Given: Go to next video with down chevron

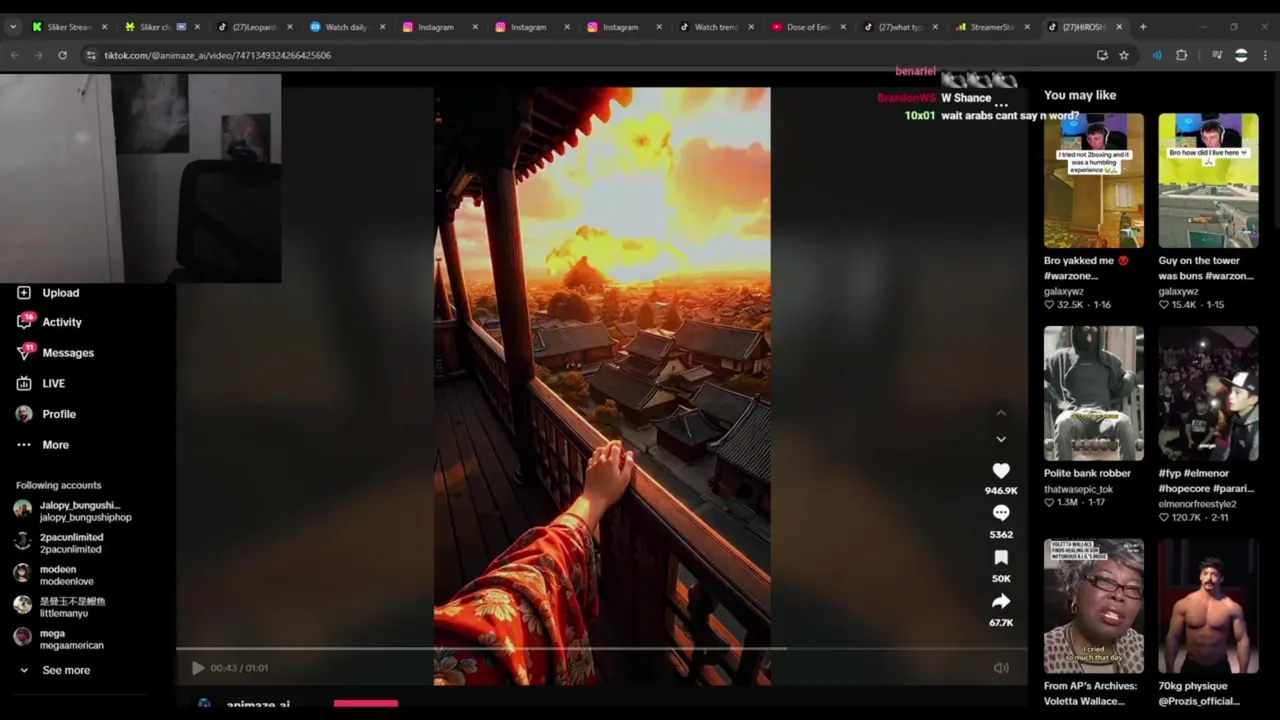Looking at the screenshot, I should [x=1001, y=439].
